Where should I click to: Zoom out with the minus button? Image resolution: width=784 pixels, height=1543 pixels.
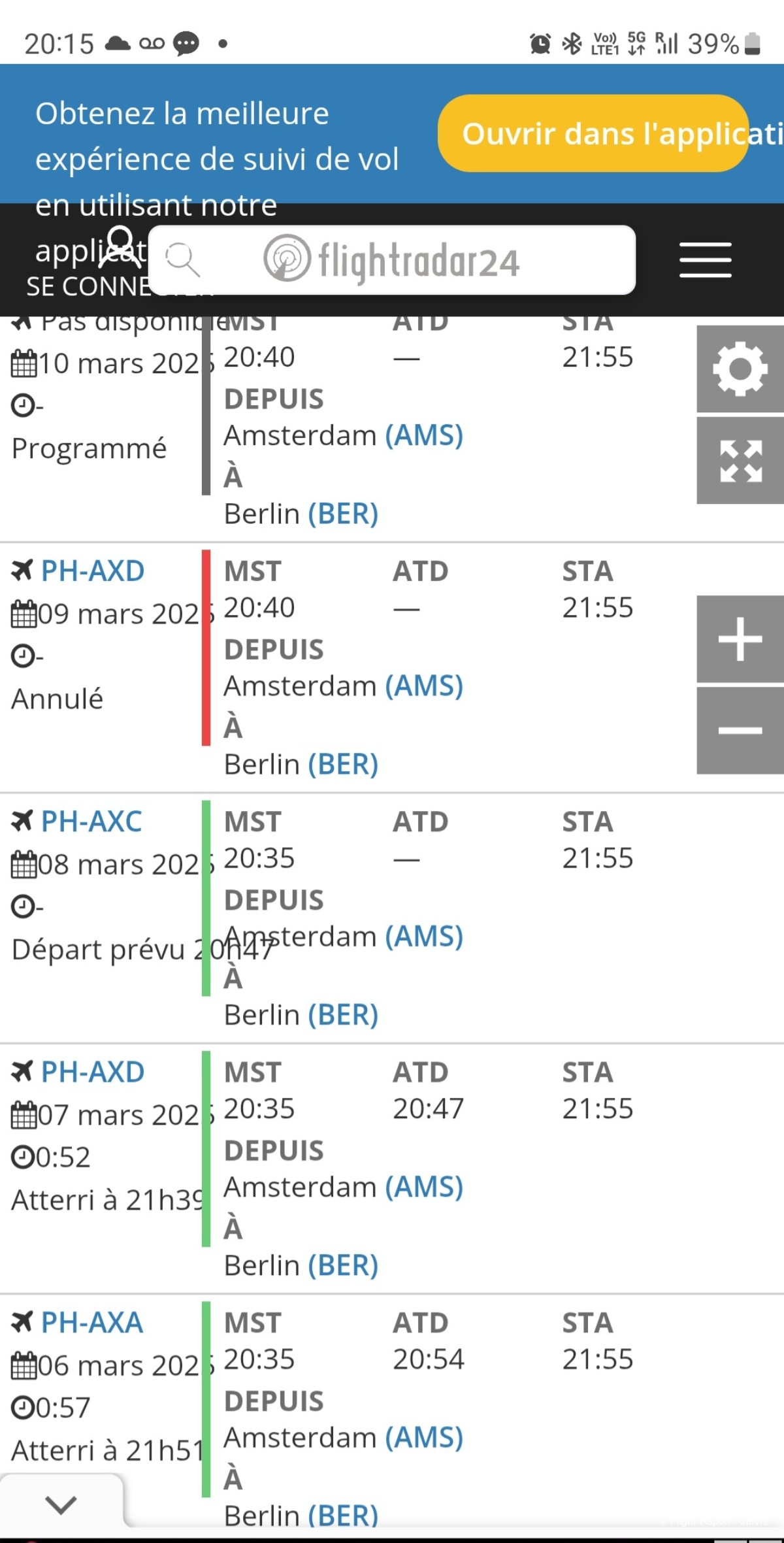coord(740,731)
